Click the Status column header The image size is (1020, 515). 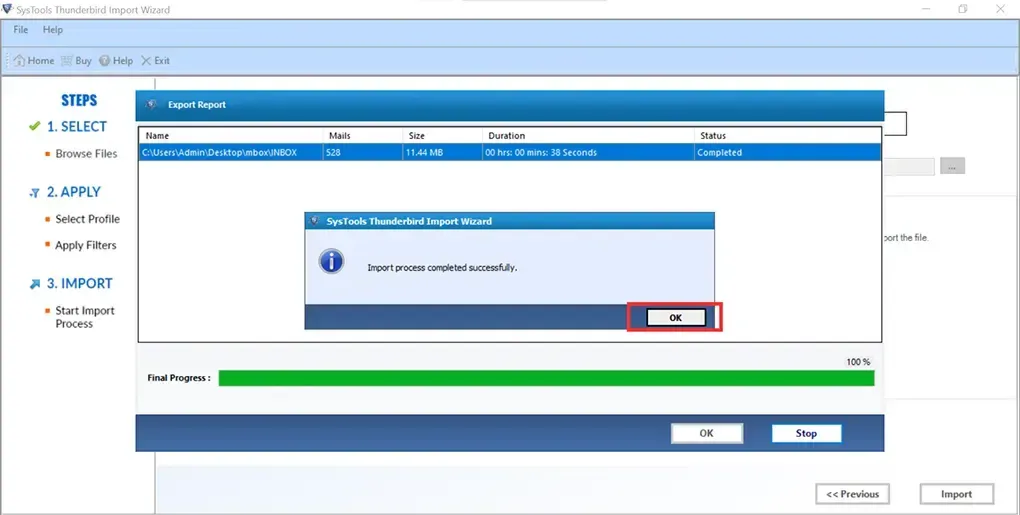713,136
